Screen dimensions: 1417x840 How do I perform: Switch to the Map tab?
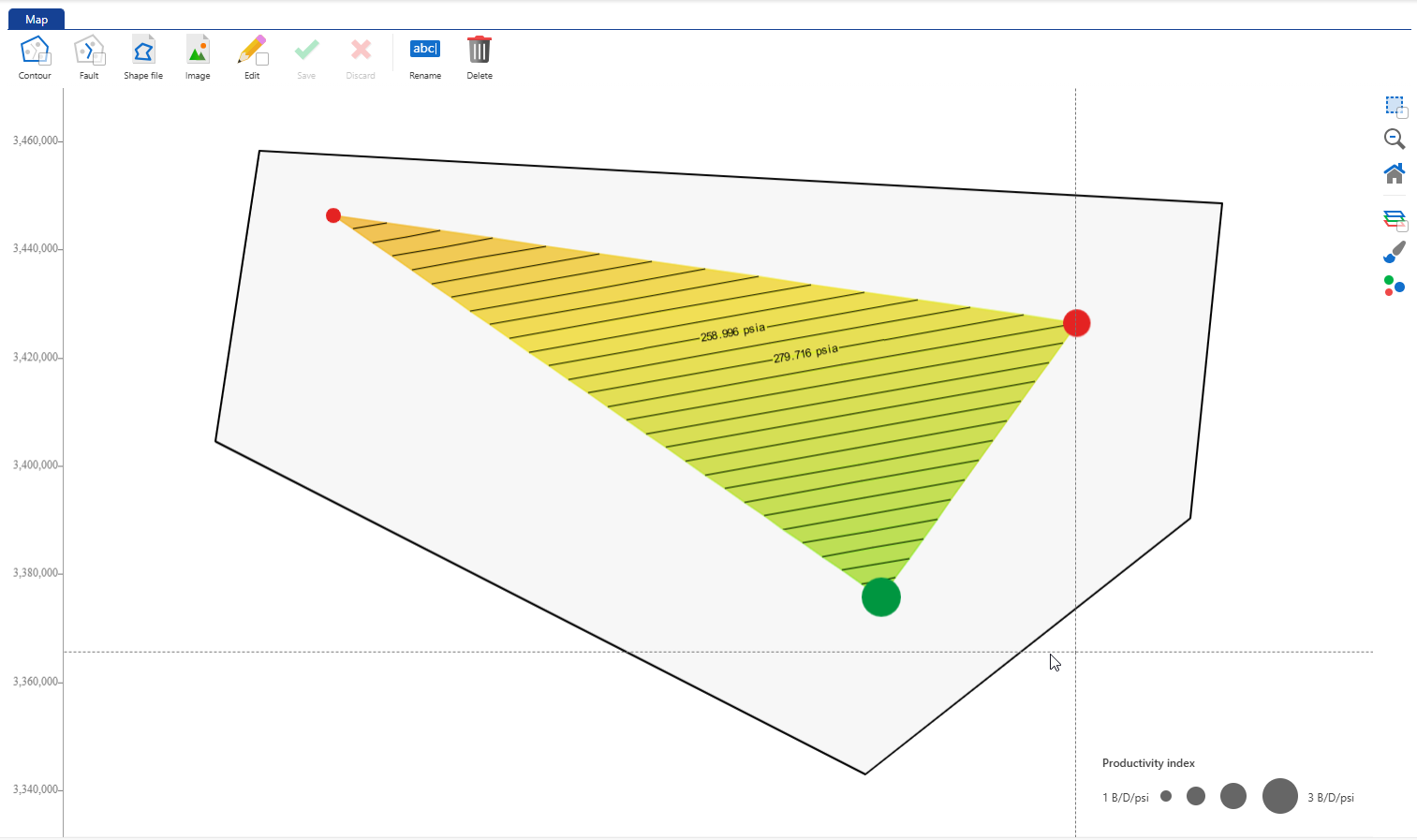[37, 19]
